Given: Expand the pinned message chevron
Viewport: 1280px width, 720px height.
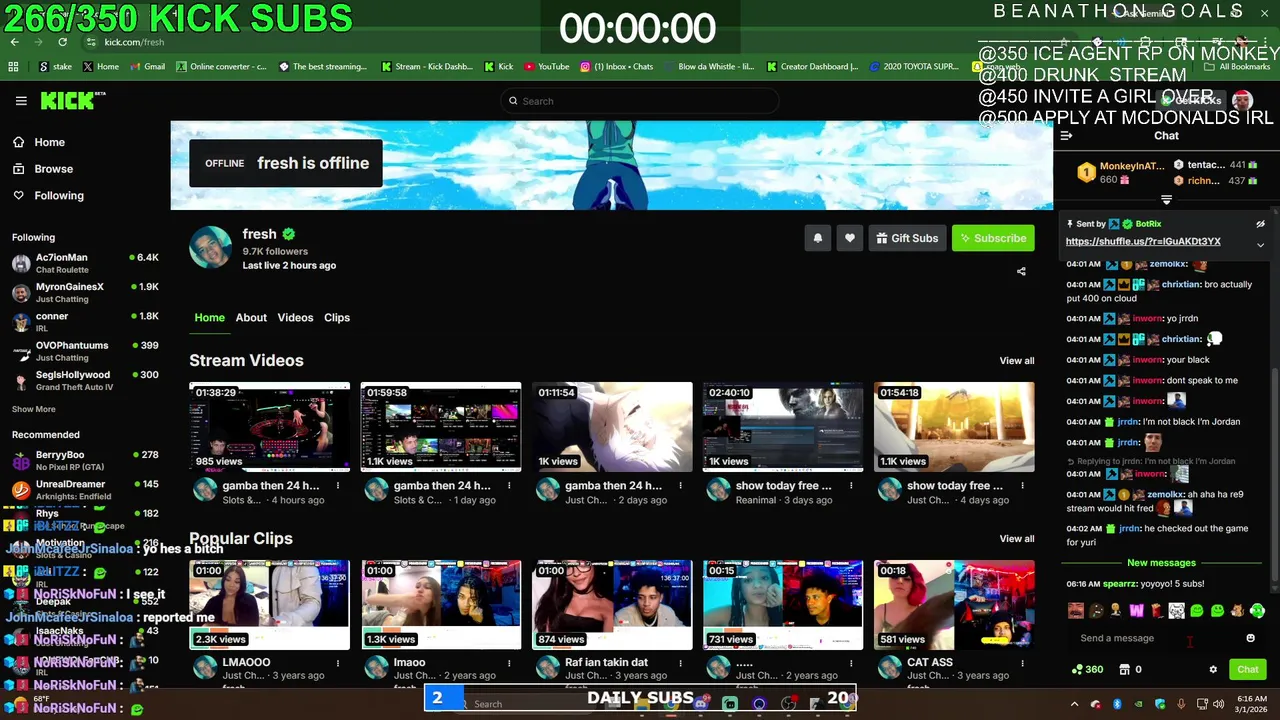Looking at the screenshot, I should (1260, 244).
